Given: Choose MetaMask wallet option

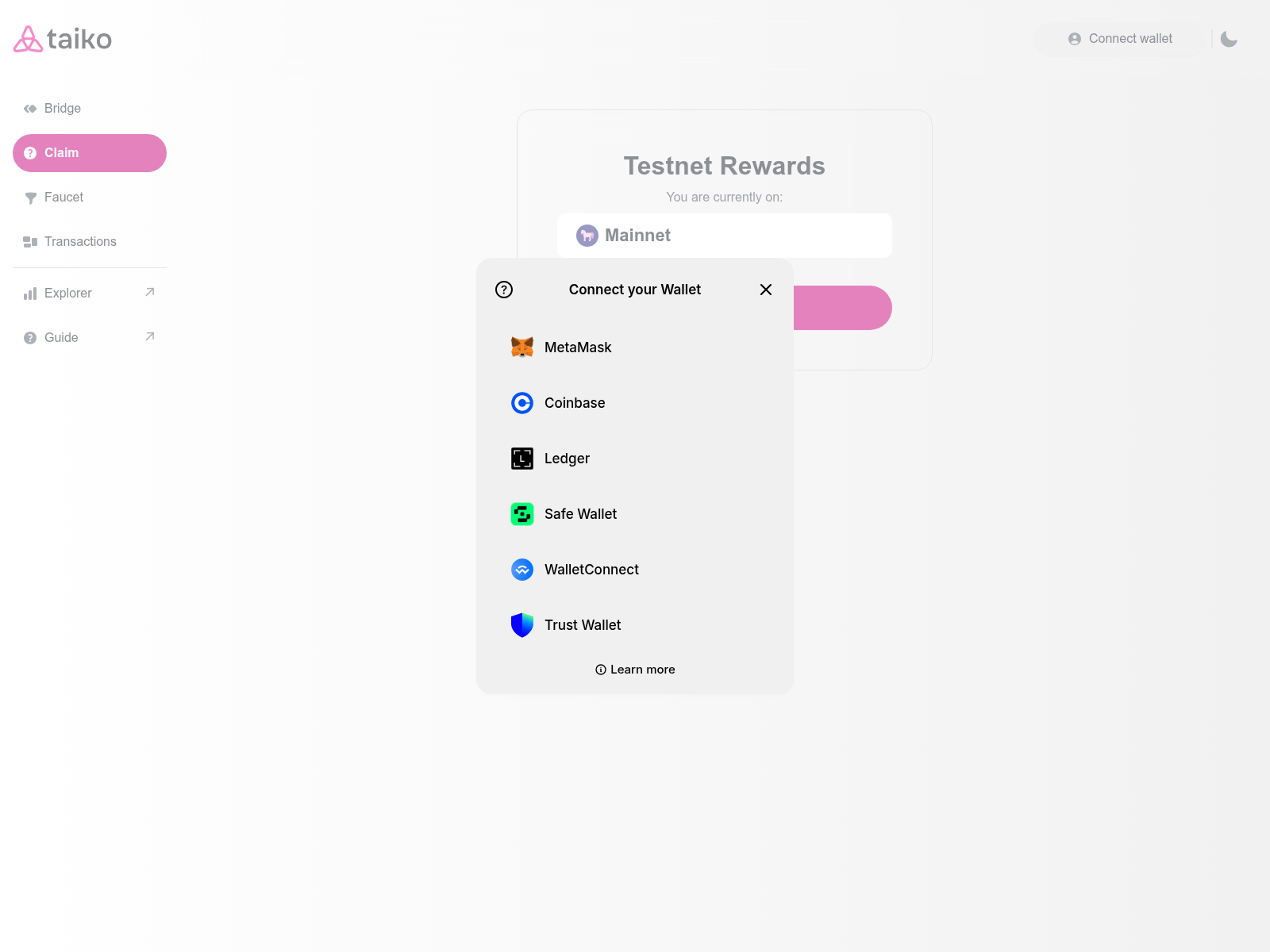Looking at the screenshot, I should click(x=635, y=347).
